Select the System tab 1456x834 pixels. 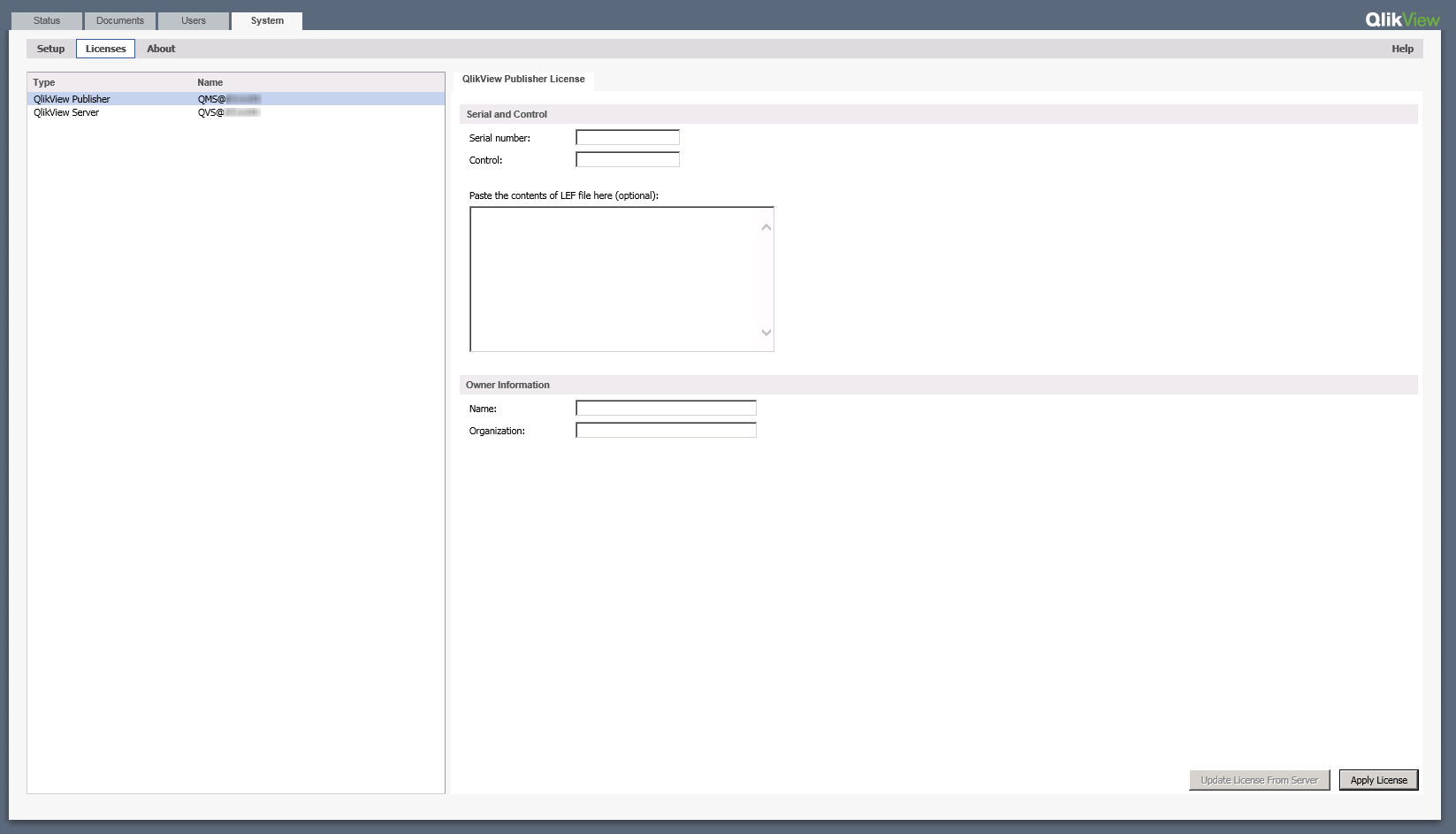(x=265, y=20)
